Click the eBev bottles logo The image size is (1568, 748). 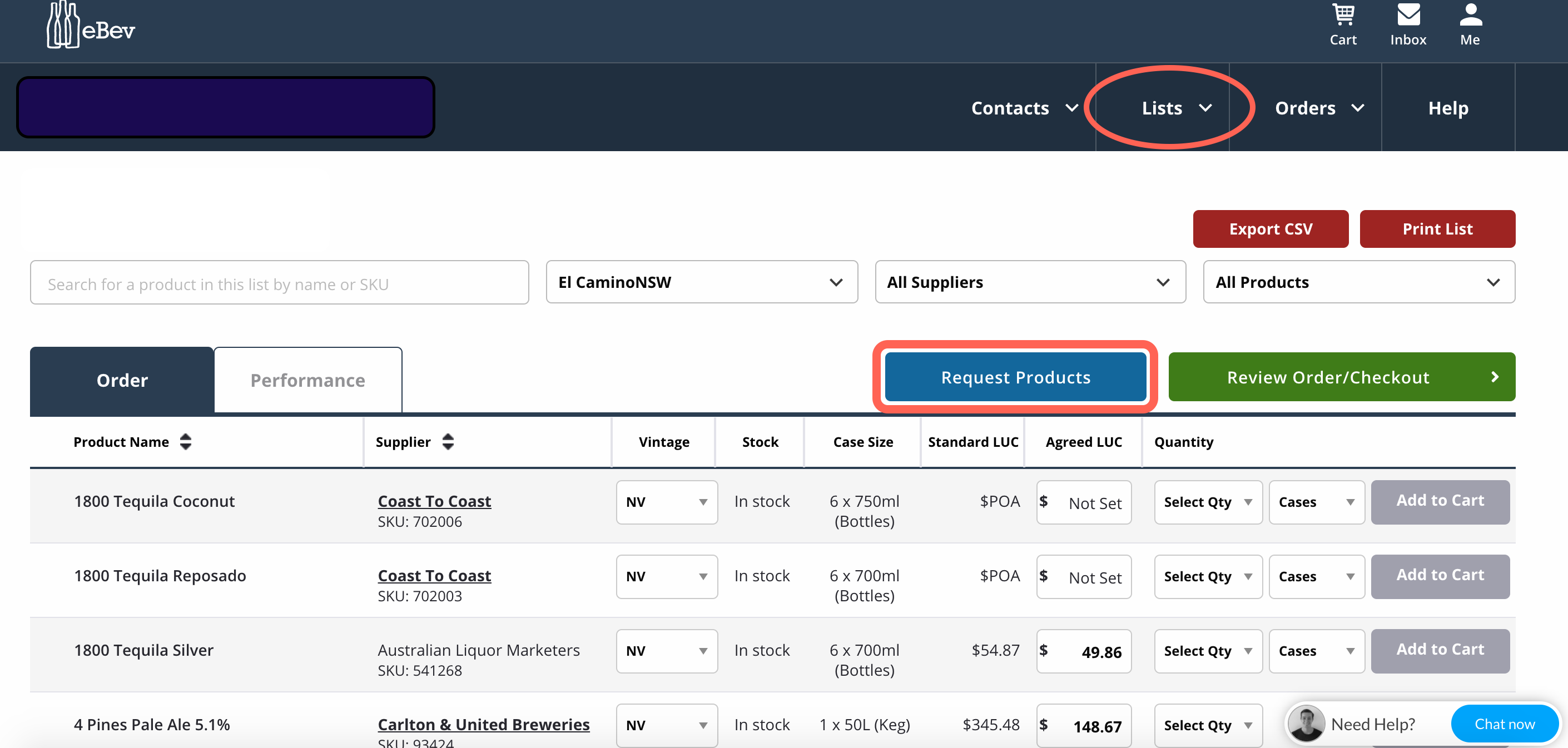pos(63,26)
